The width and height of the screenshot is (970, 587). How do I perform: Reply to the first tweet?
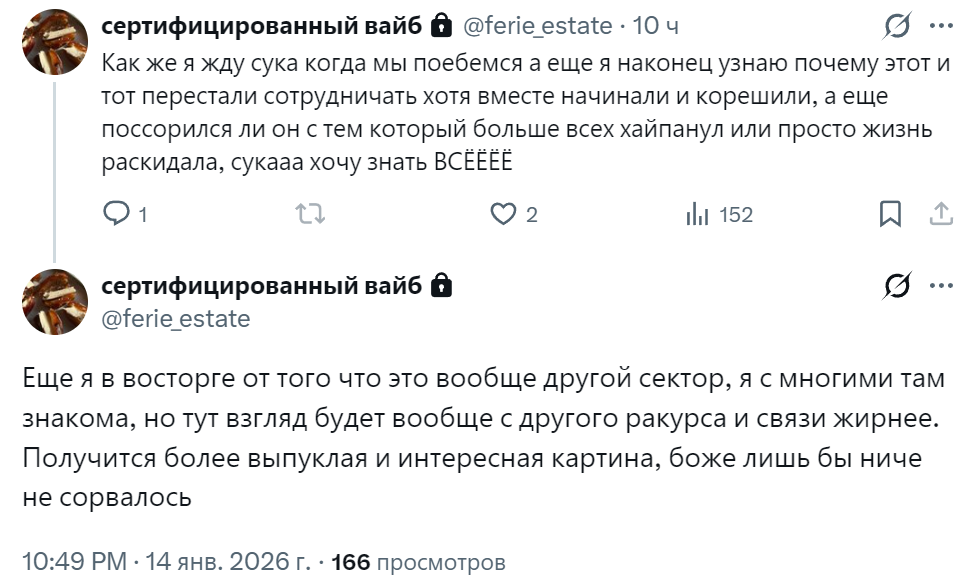coord(117,214)
